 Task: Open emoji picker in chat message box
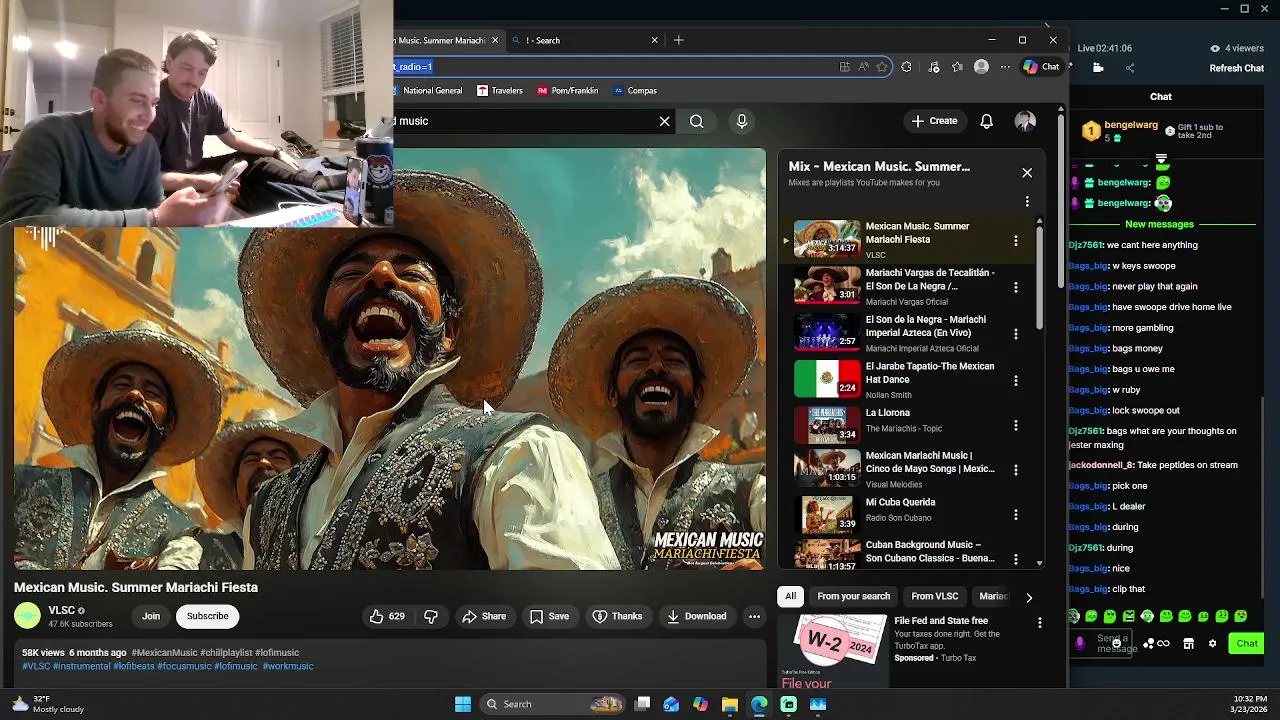tap(1118, 643)
